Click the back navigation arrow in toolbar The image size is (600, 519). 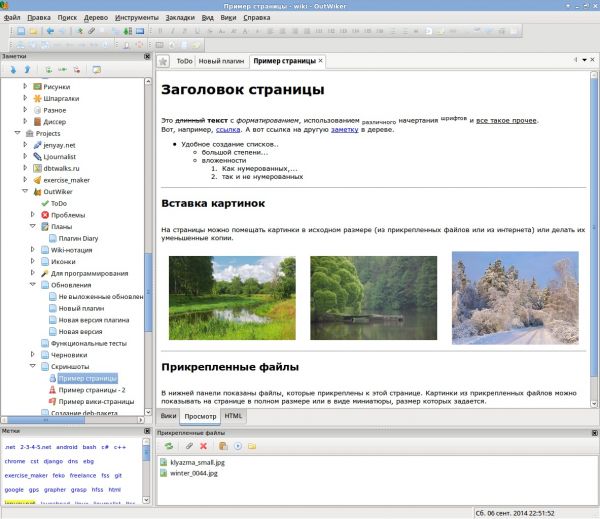click(x=50, y=32)
